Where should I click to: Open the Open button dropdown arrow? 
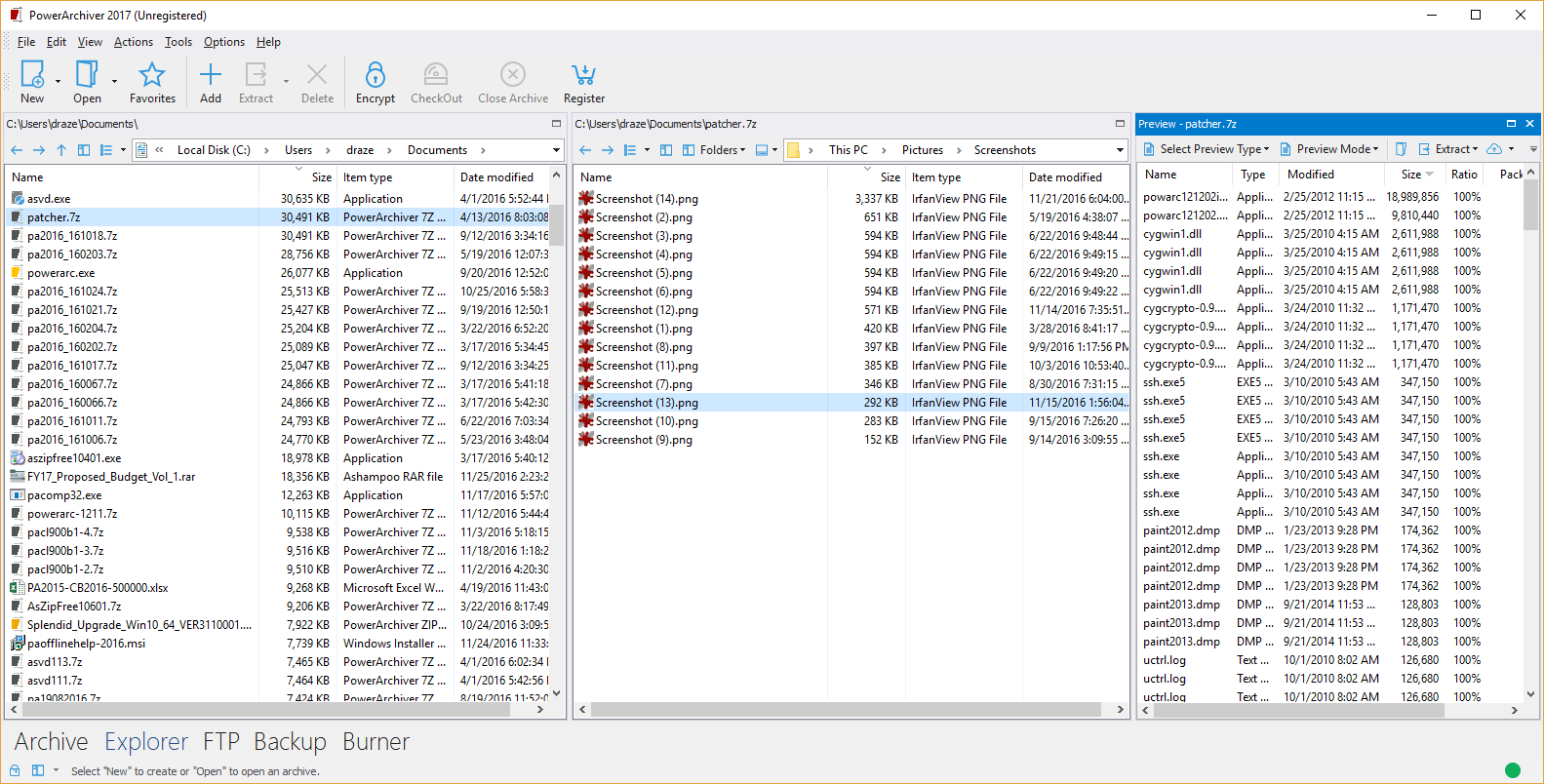(x=114, y=81)
